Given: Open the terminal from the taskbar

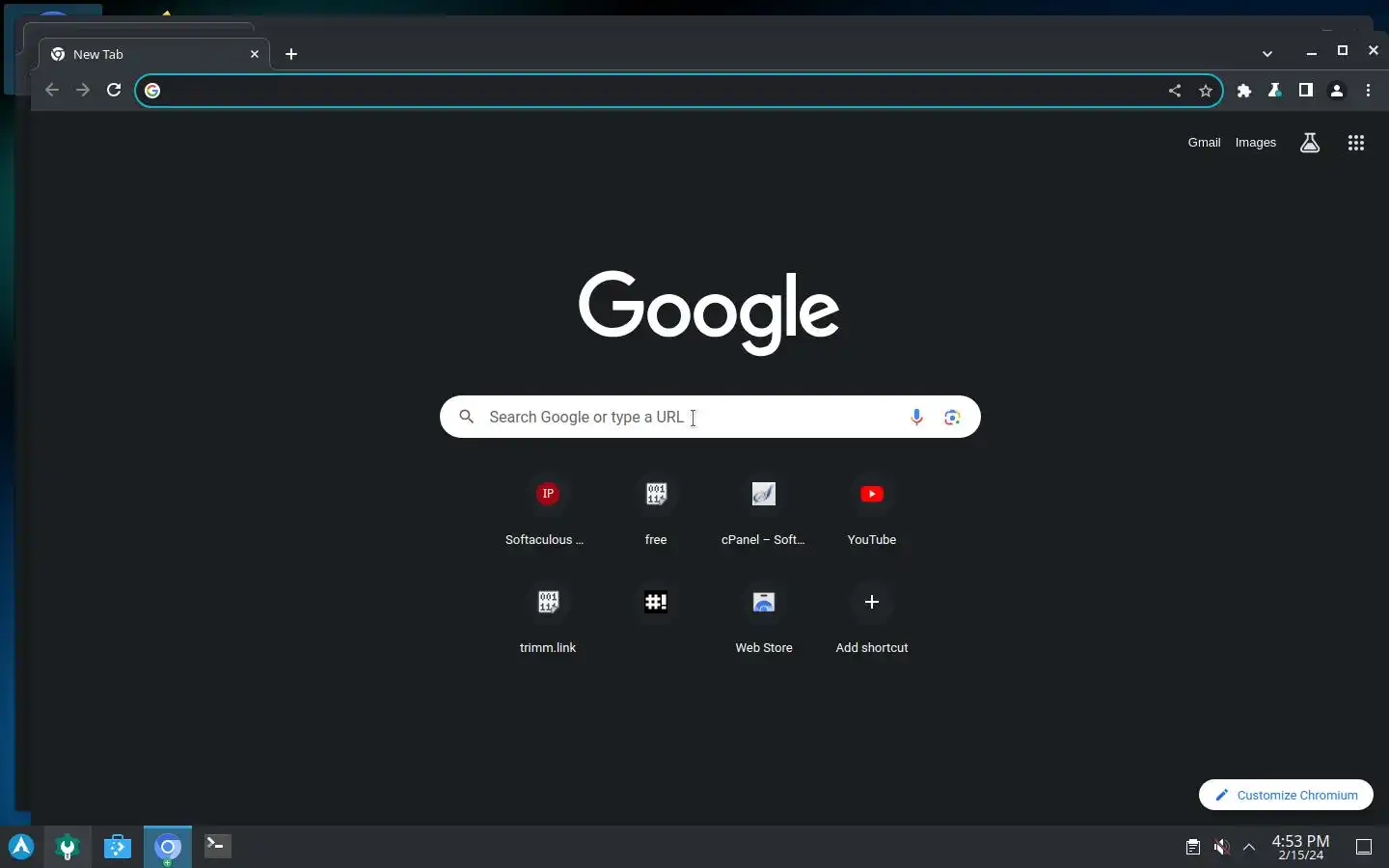Looking at the screenshot, I should pos(218,847).
